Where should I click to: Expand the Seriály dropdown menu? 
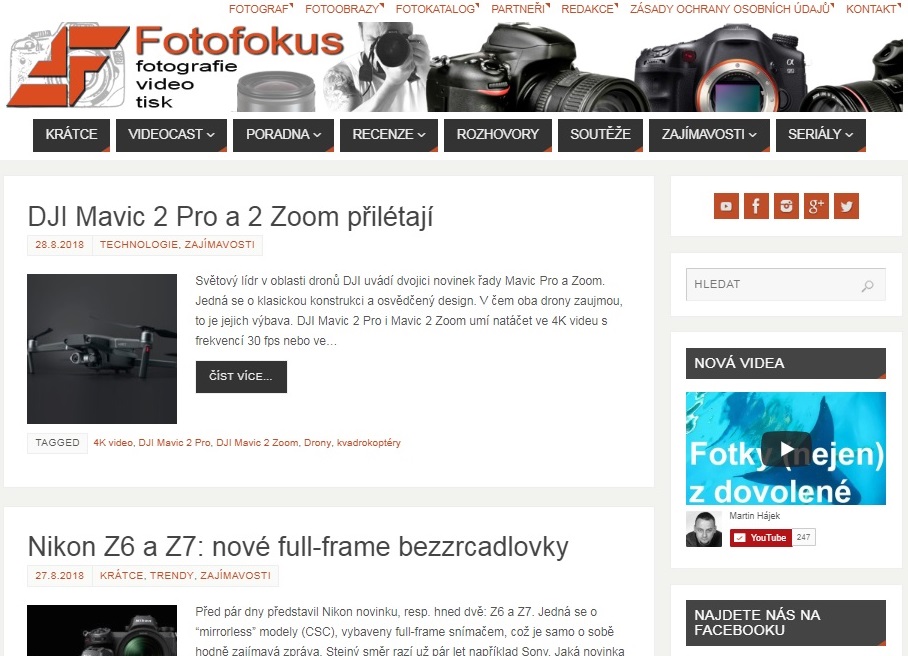(821, 135)
